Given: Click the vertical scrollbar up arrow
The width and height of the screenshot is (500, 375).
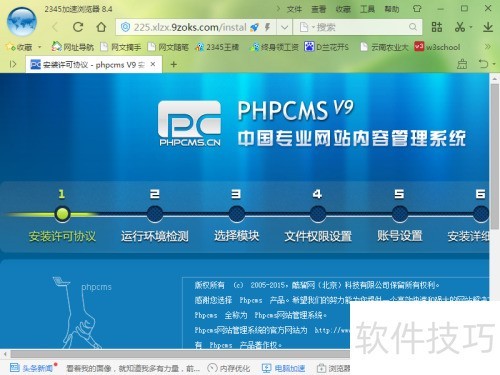Looking at the screenshot, I should (495, 78).
